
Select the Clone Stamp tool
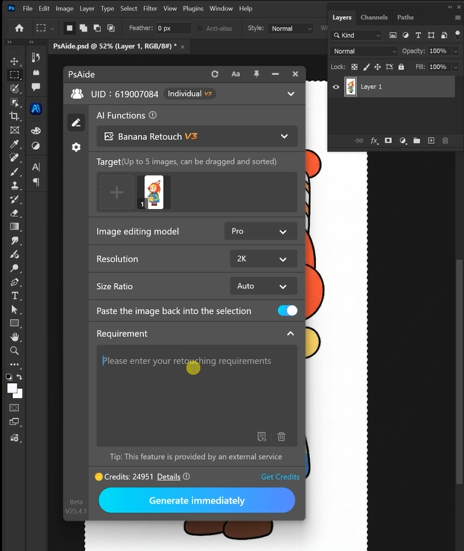tap(14, 186)
